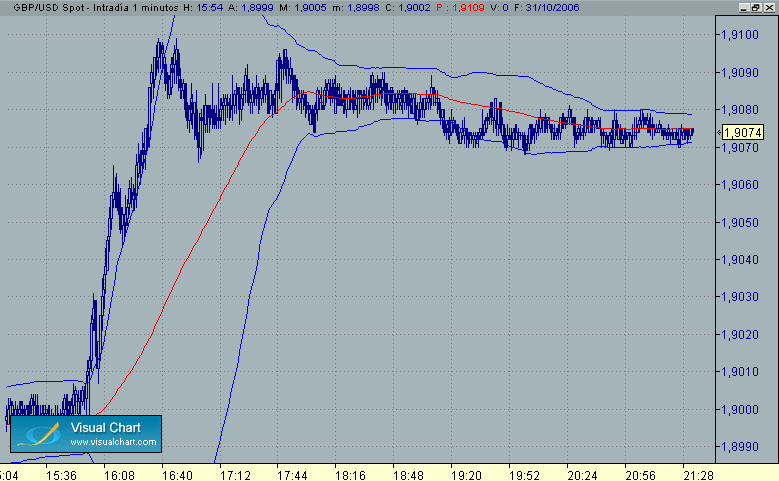Click the 20:24 time axis label

click(x=582, y=476)
